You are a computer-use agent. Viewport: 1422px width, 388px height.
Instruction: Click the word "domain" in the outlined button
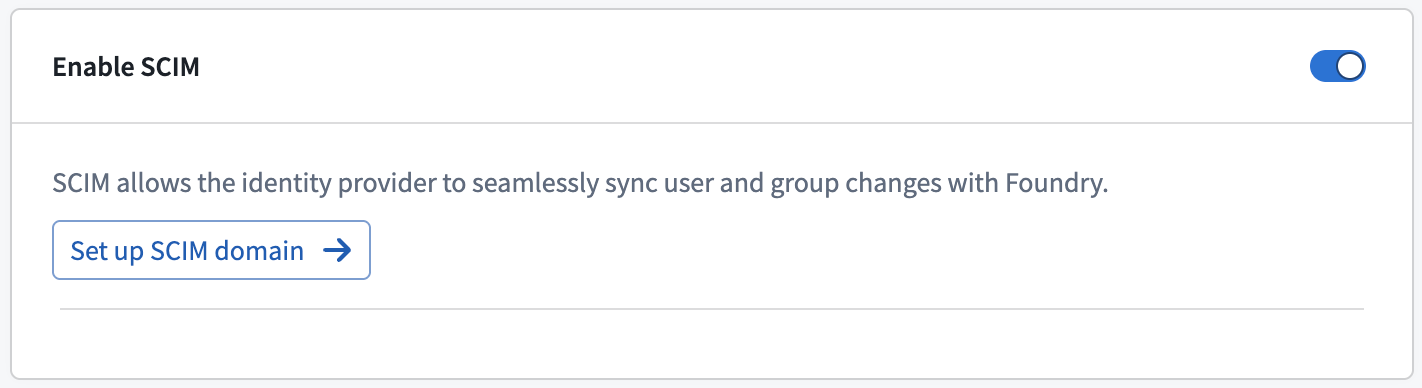coord(262,250)
